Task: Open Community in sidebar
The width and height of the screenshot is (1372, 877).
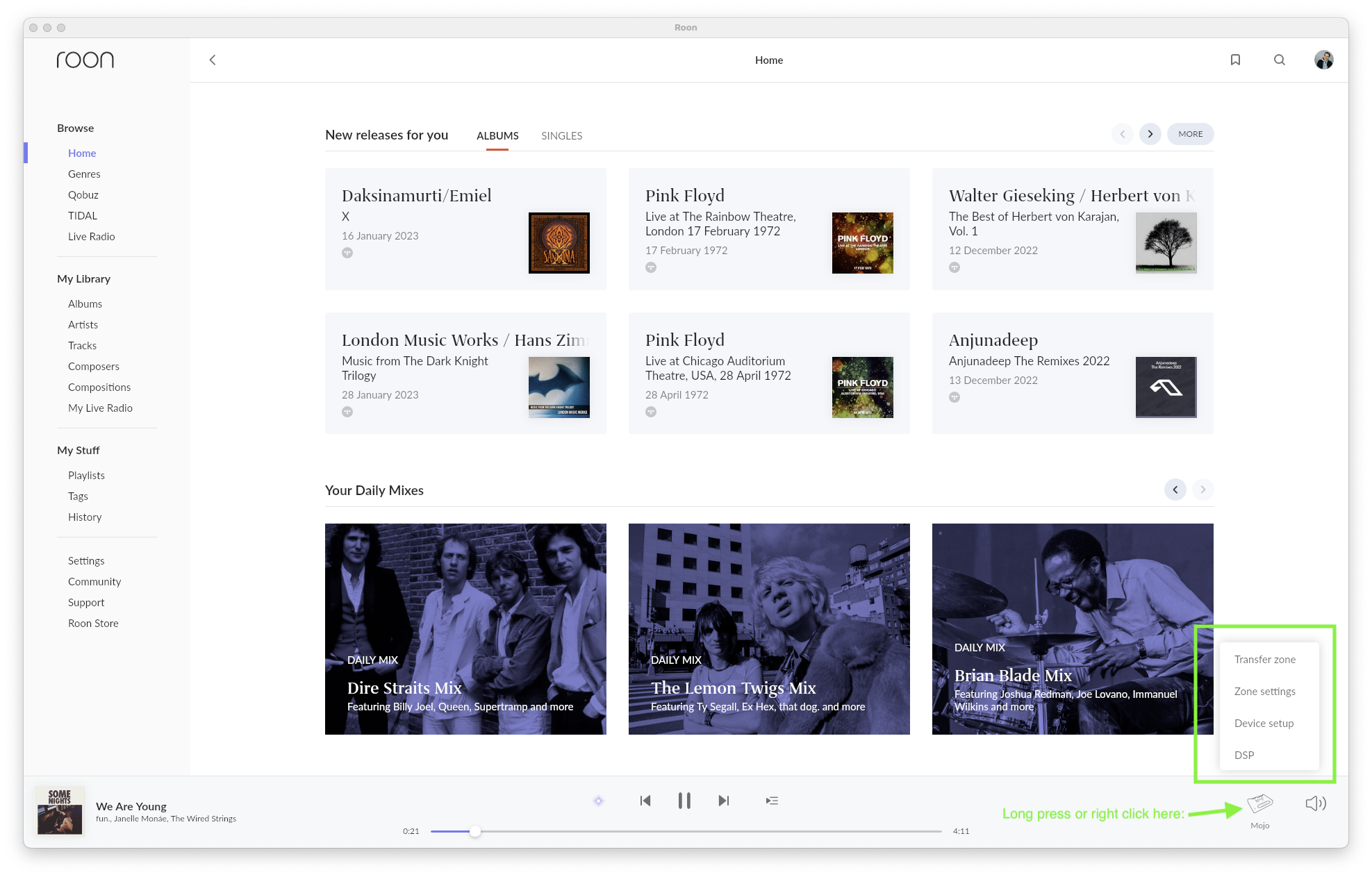Action: (94, 581)
